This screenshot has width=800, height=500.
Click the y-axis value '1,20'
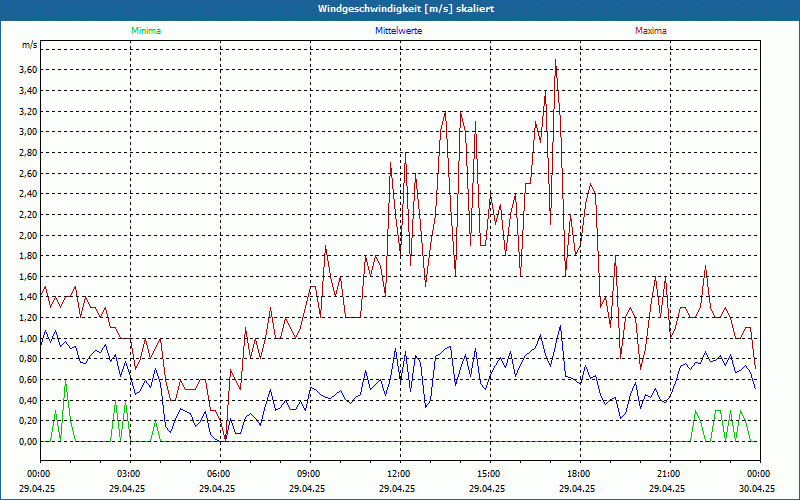click(28, 318)
